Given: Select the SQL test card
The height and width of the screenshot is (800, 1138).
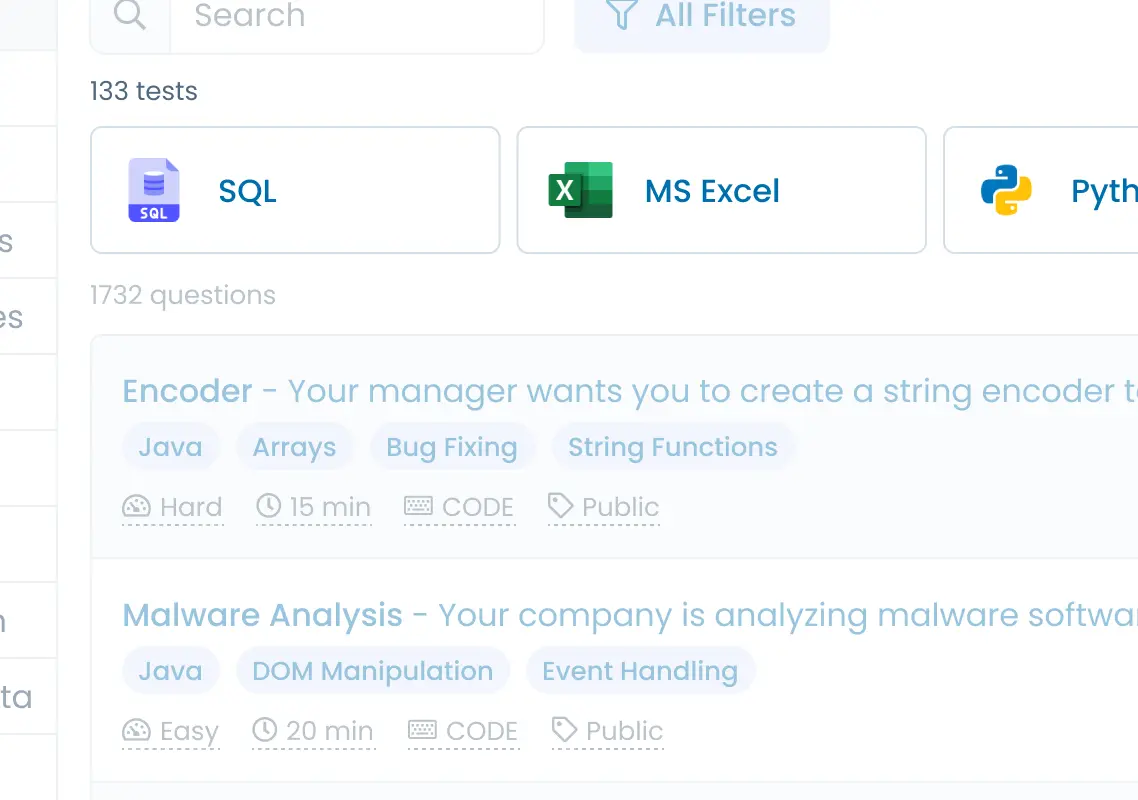Looking at the screenshot, I should (x=295, y=190).
